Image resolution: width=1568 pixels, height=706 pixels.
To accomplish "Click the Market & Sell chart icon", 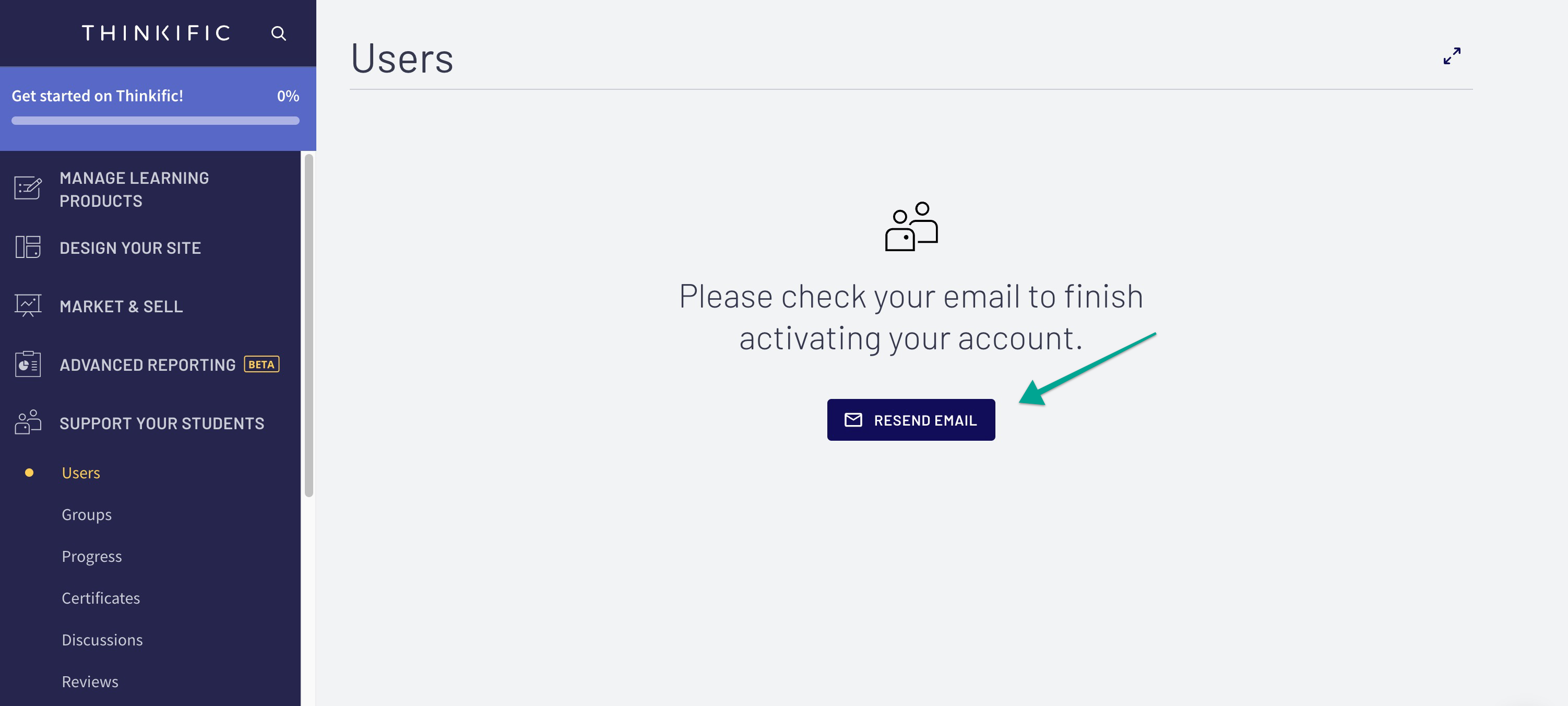I will point(28,305).
